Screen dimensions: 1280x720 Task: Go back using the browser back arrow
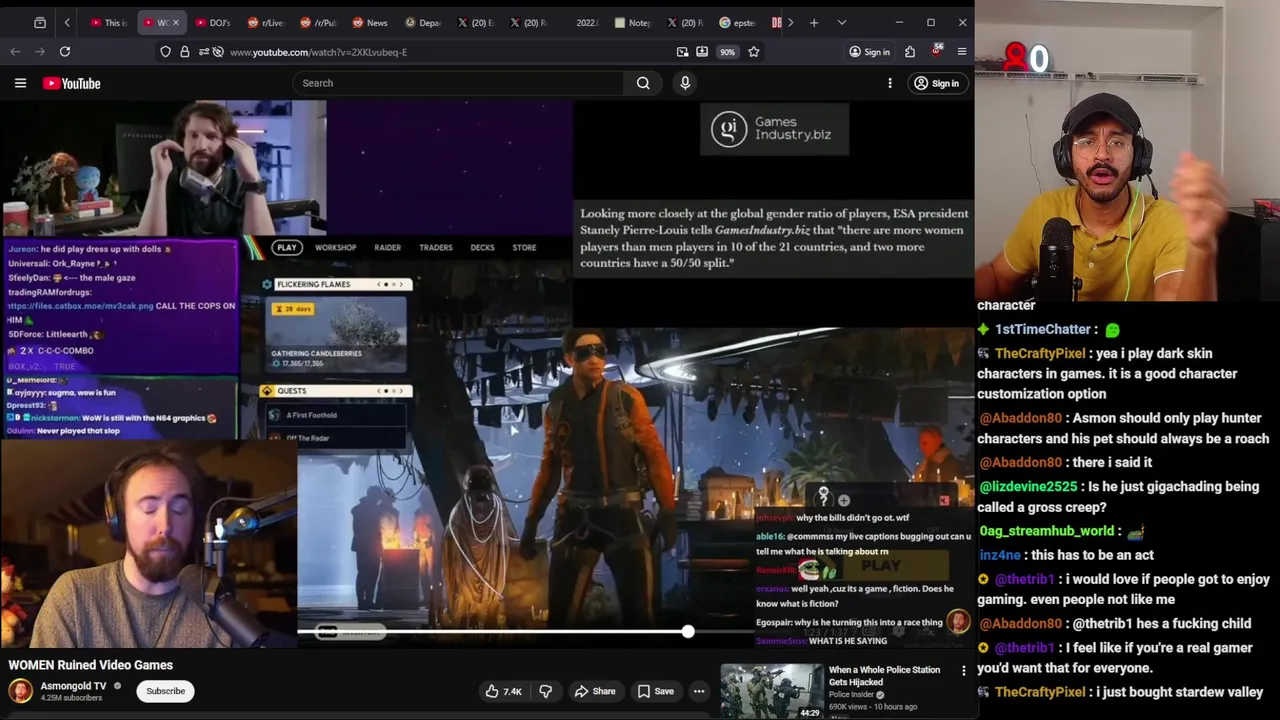(15, 51)
